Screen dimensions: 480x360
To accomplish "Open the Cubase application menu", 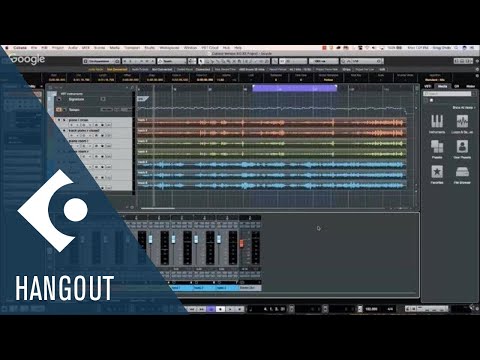I will click(x=20, y=48).
